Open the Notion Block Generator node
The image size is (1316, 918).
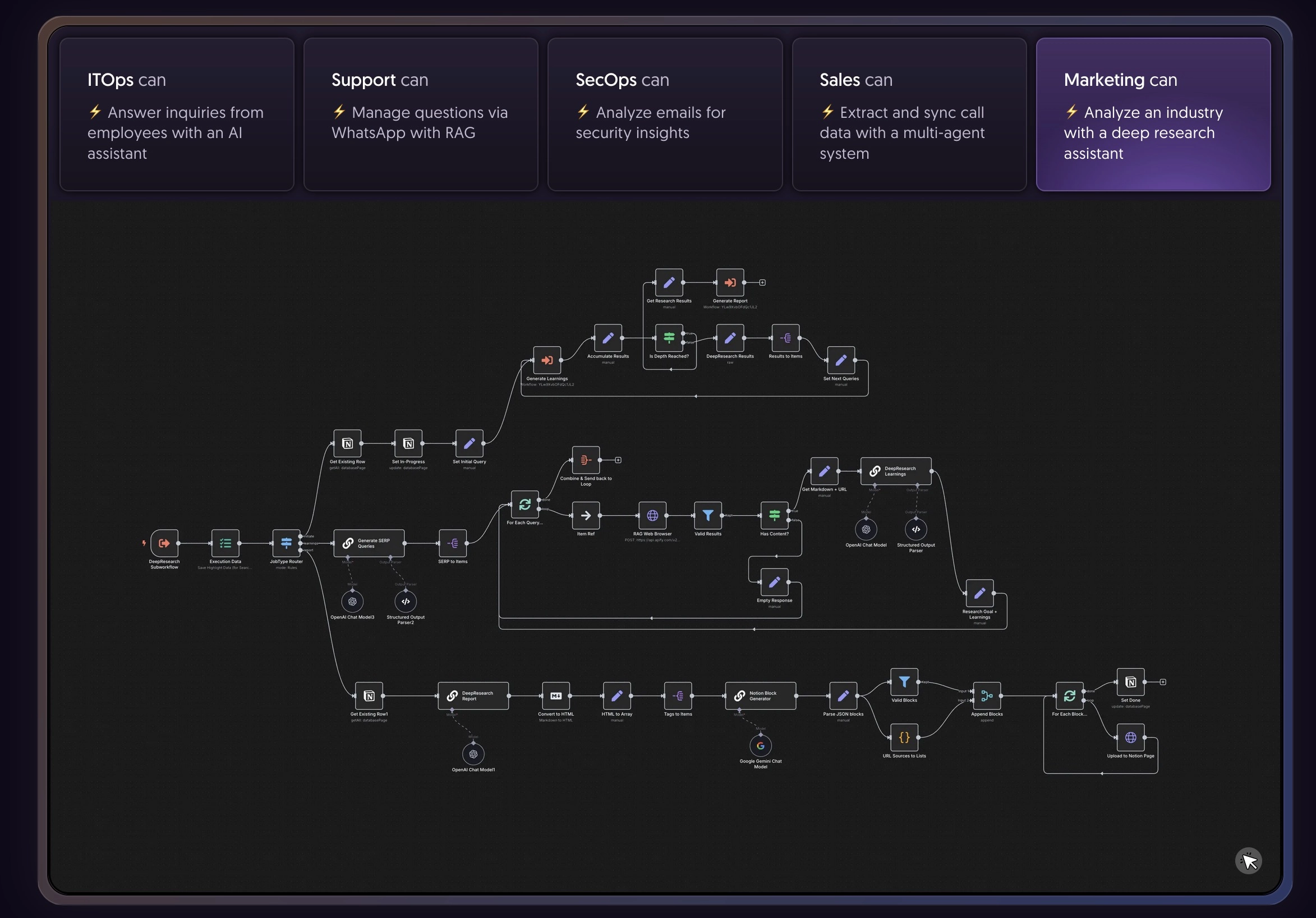[x=760, y=696]
